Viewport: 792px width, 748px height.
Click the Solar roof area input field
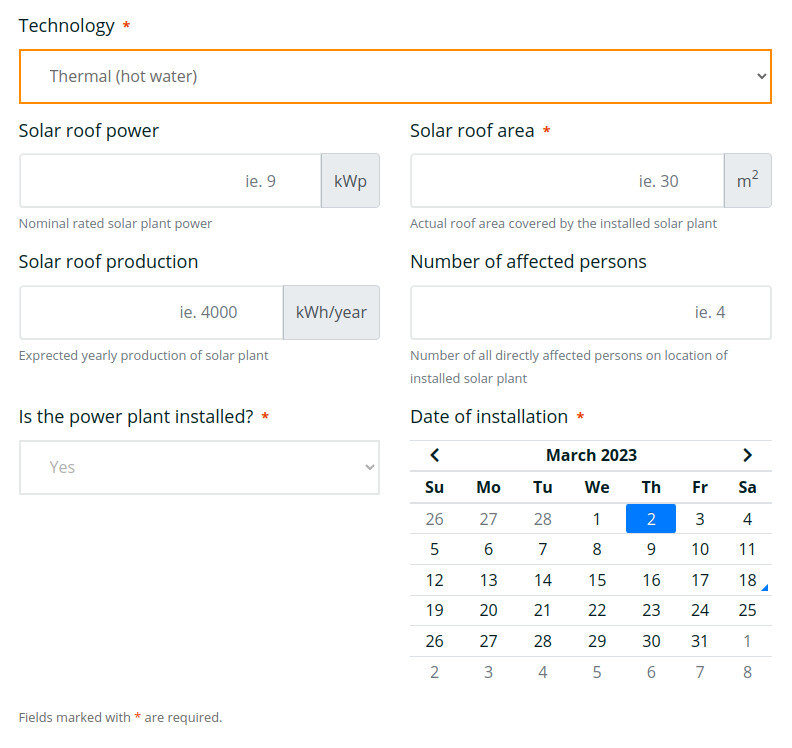click(566, 181)
